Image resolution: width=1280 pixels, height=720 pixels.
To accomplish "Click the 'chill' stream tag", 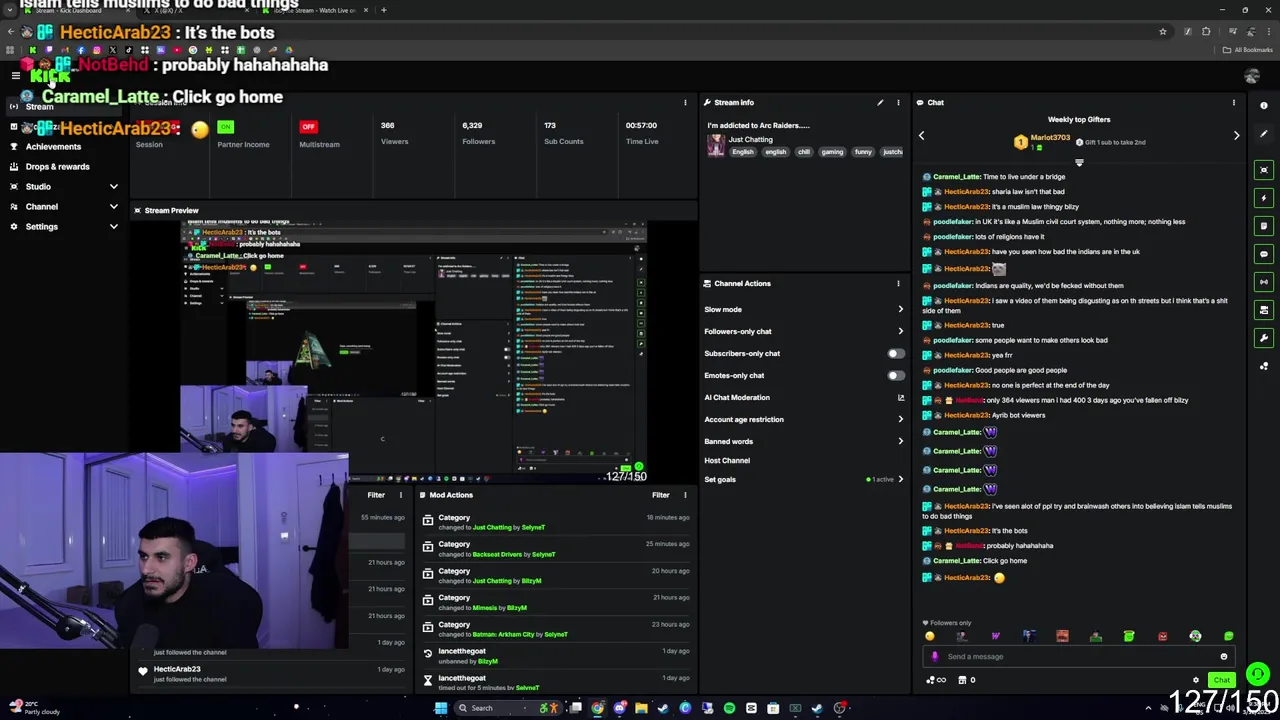I will click(x=803, y=152).
